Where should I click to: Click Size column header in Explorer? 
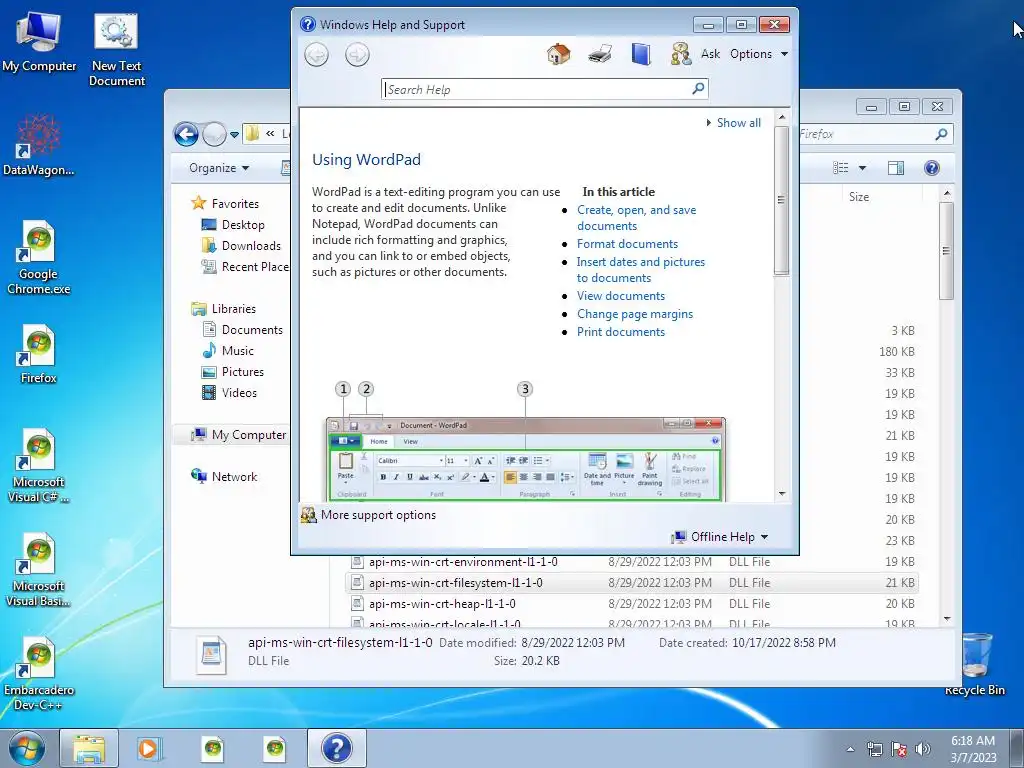(x=859, y=197)
